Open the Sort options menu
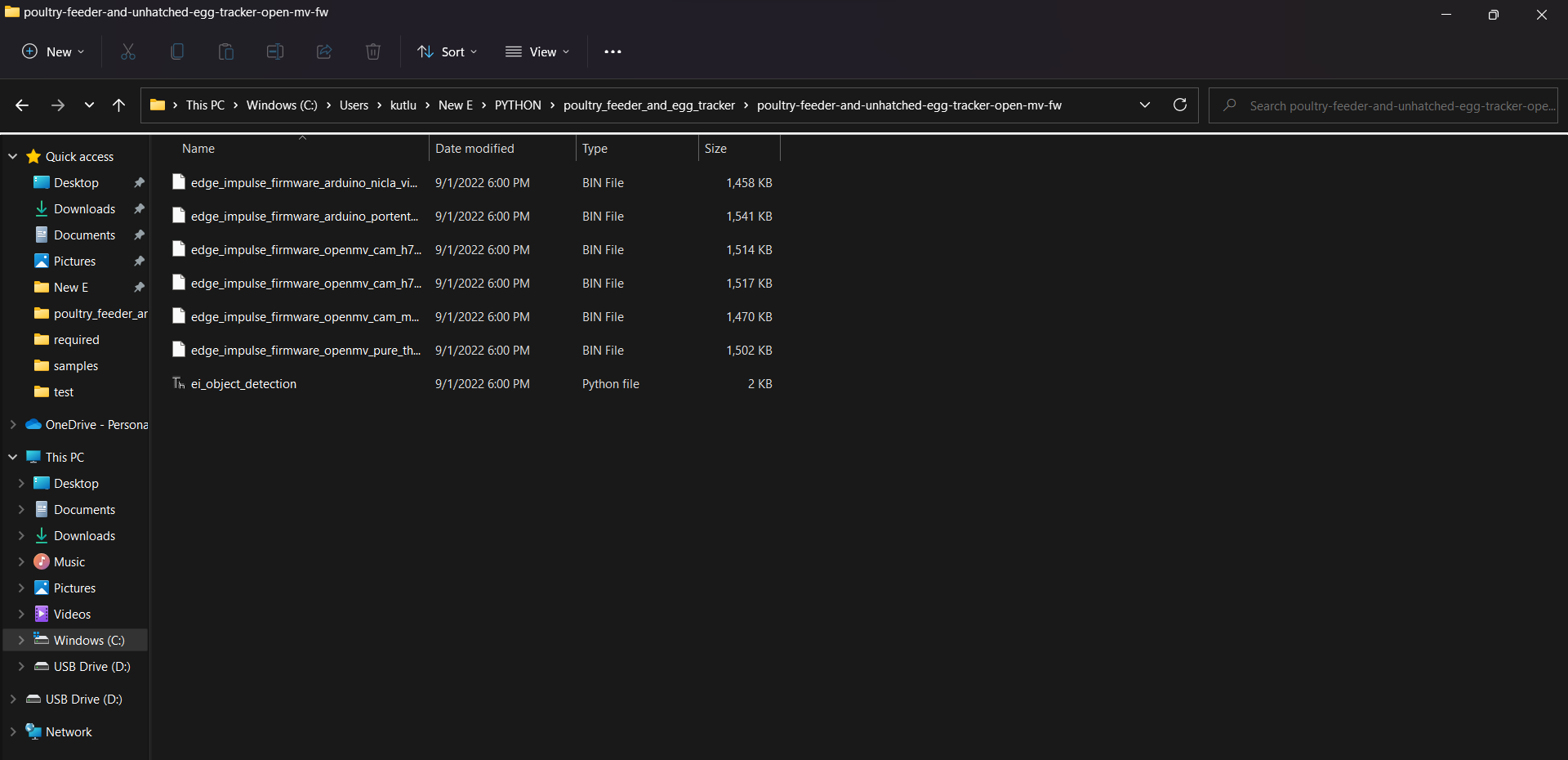Screen dimensions: 1568x760 coord(447,51)
